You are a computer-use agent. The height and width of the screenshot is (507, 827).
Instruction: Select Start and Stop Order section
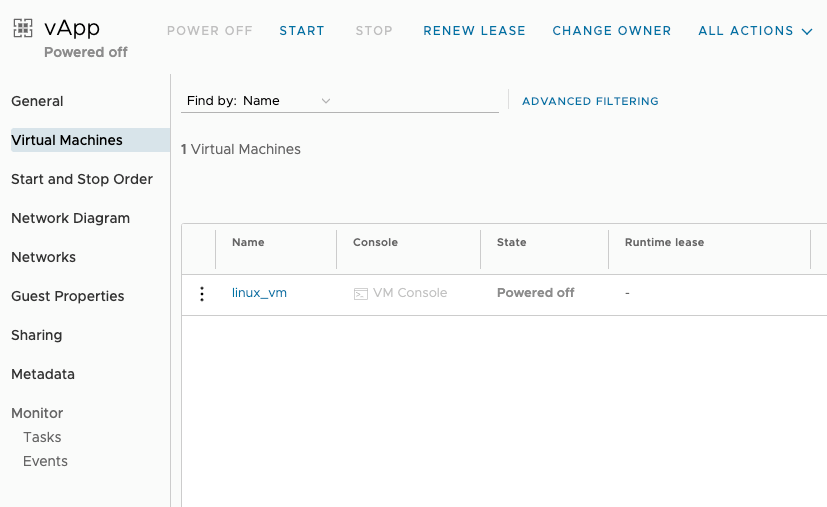82,179
